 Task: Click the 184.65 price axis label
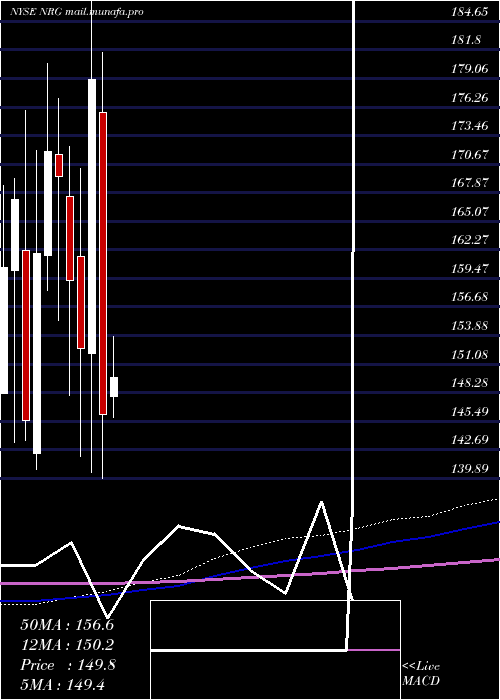(x=469, y=12)
